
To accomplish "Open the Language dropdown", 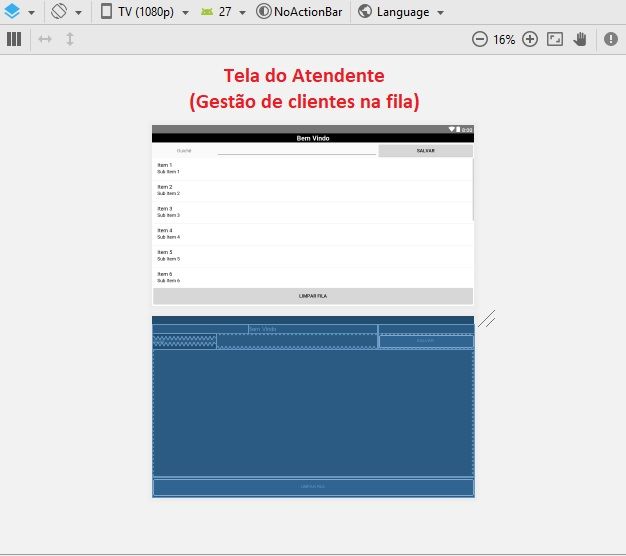I will [x=401, y=12].
